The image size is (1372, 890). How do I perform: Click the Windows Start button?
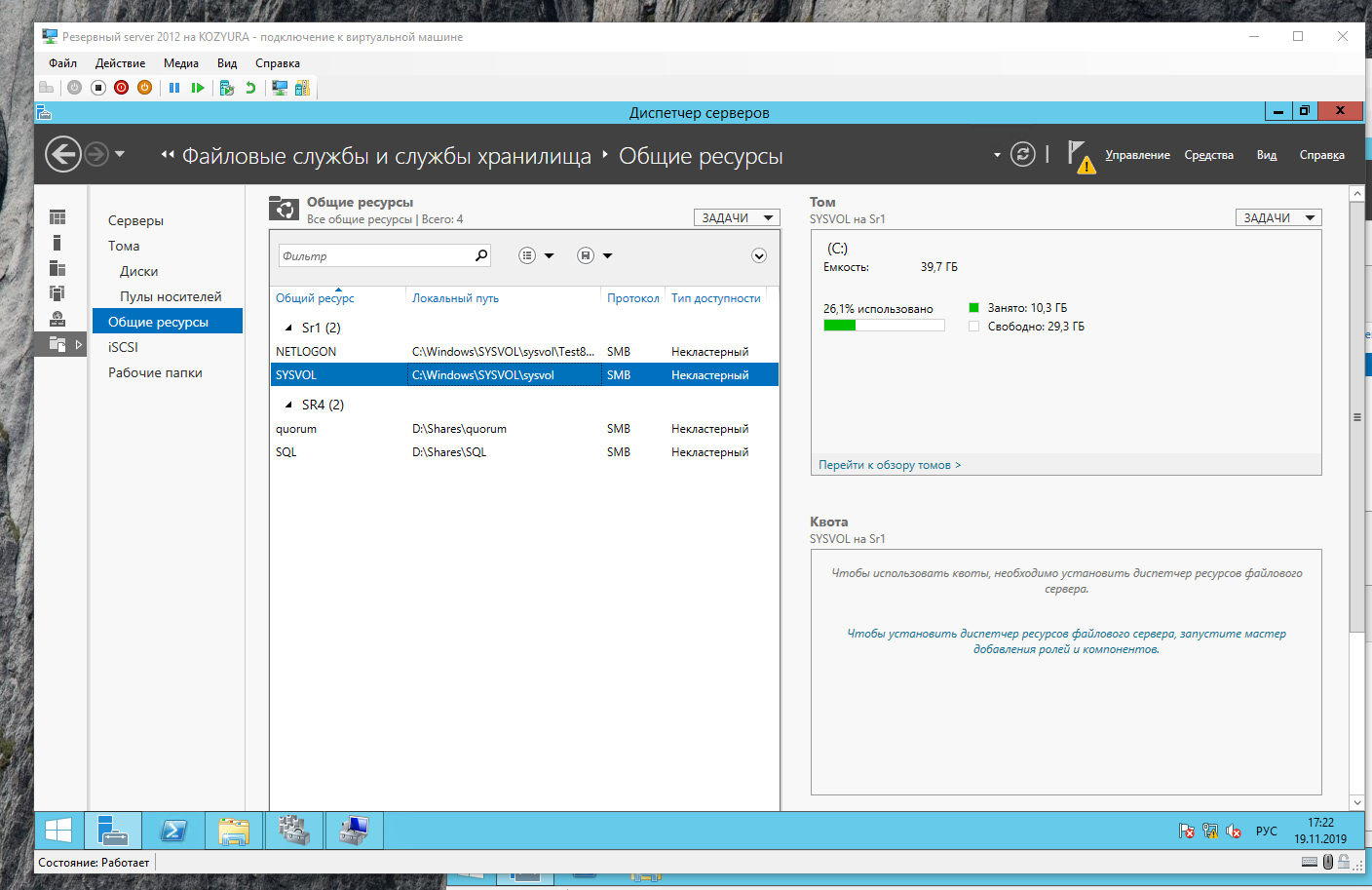[58, 831]
